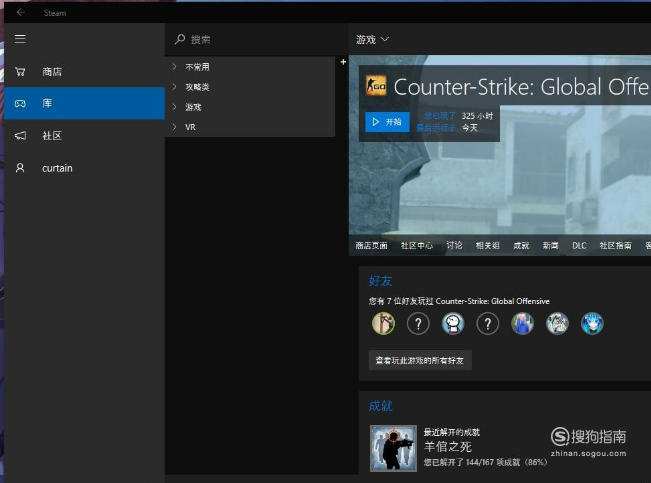Open the fifth friend's avatar
This screenshot has height=483, width=651.
(523, 324)
